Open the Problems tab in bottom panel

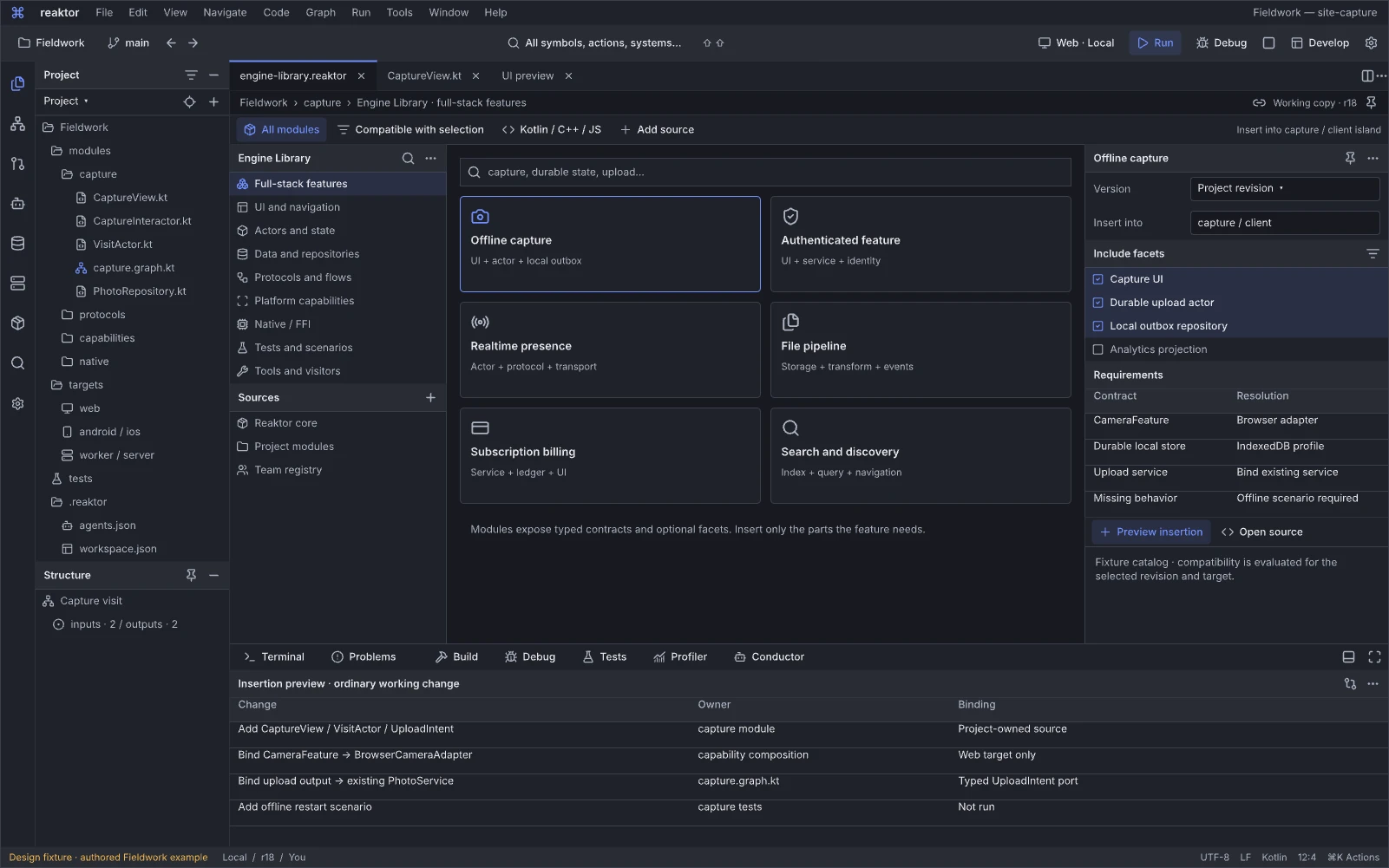[364, 657]
